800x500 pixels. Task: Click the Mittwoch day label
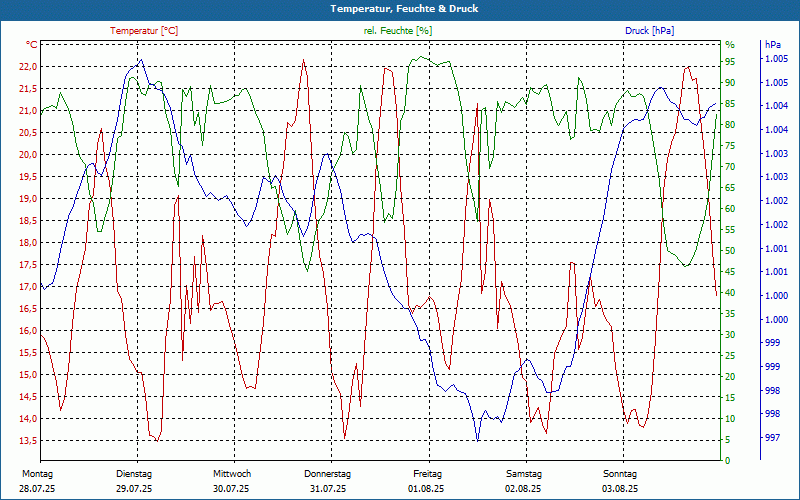coord(232,474)
